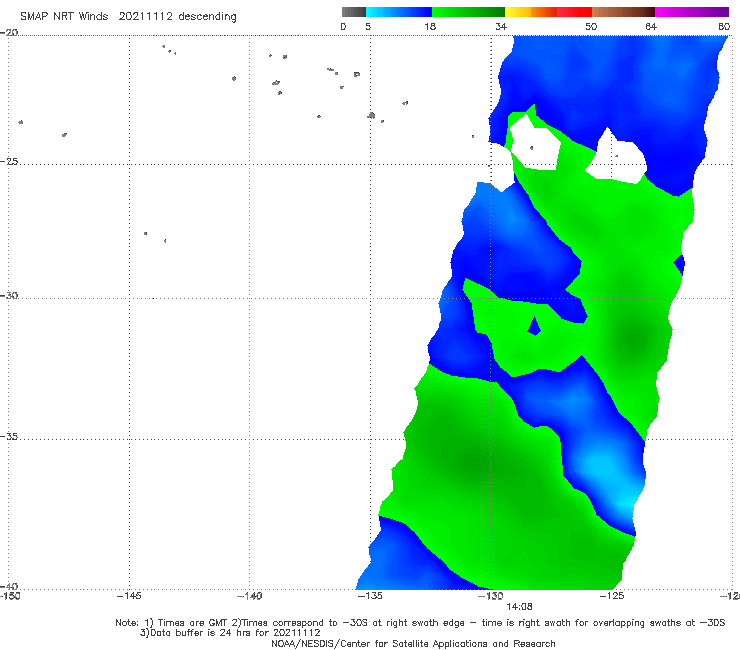
Task: Click the note line starting 'Note: 1) Times are GMT'
Action: point(420,623)
